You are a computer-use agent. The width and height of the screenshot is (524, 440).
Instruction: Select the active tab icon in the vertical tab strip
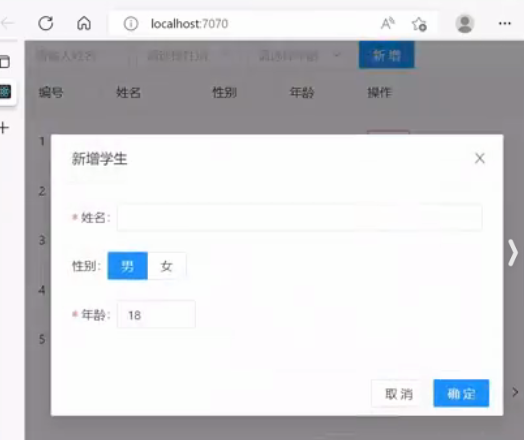coord(5,92)
